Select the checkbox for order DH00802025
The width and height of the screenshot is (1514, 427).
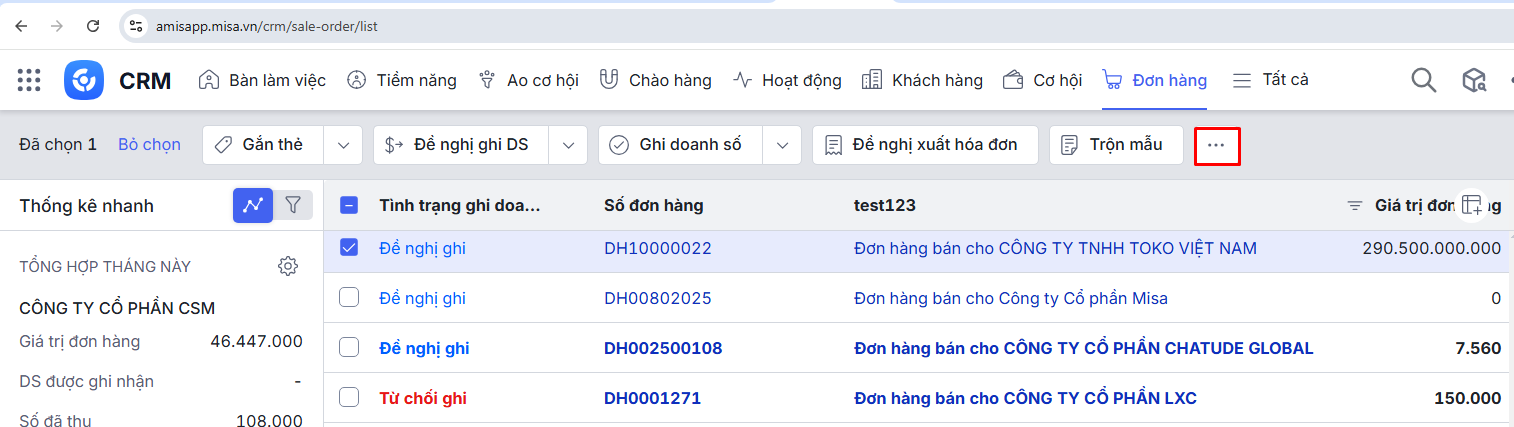(349, 298)
